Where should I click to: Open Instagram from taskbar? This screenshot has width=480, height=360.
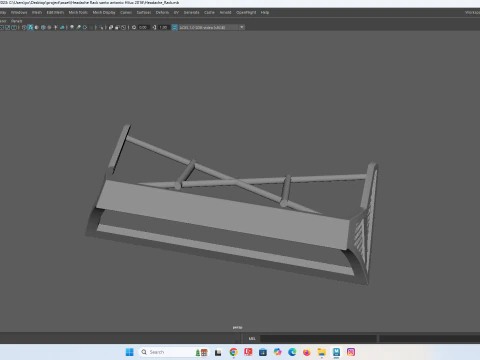(x=351, y=352)
